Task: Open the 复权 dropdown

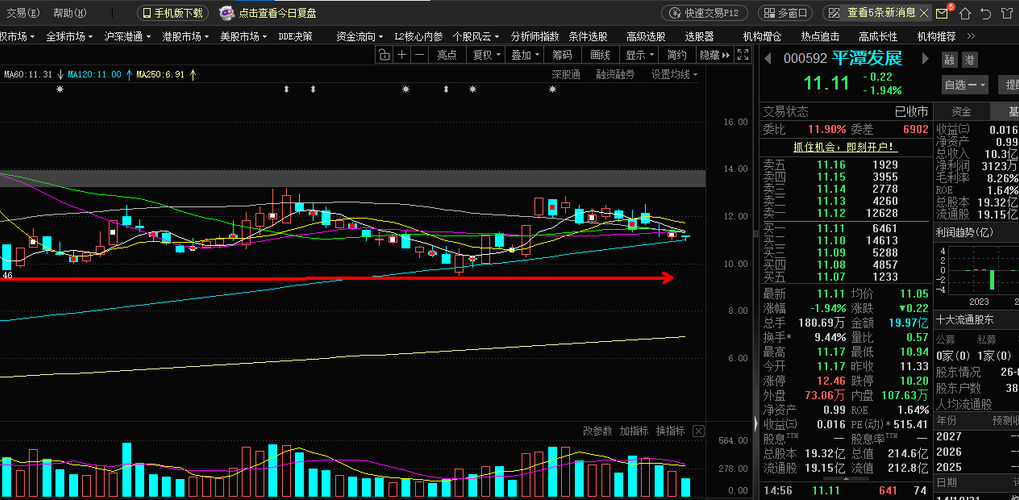Action: click(x=486, y=55)
